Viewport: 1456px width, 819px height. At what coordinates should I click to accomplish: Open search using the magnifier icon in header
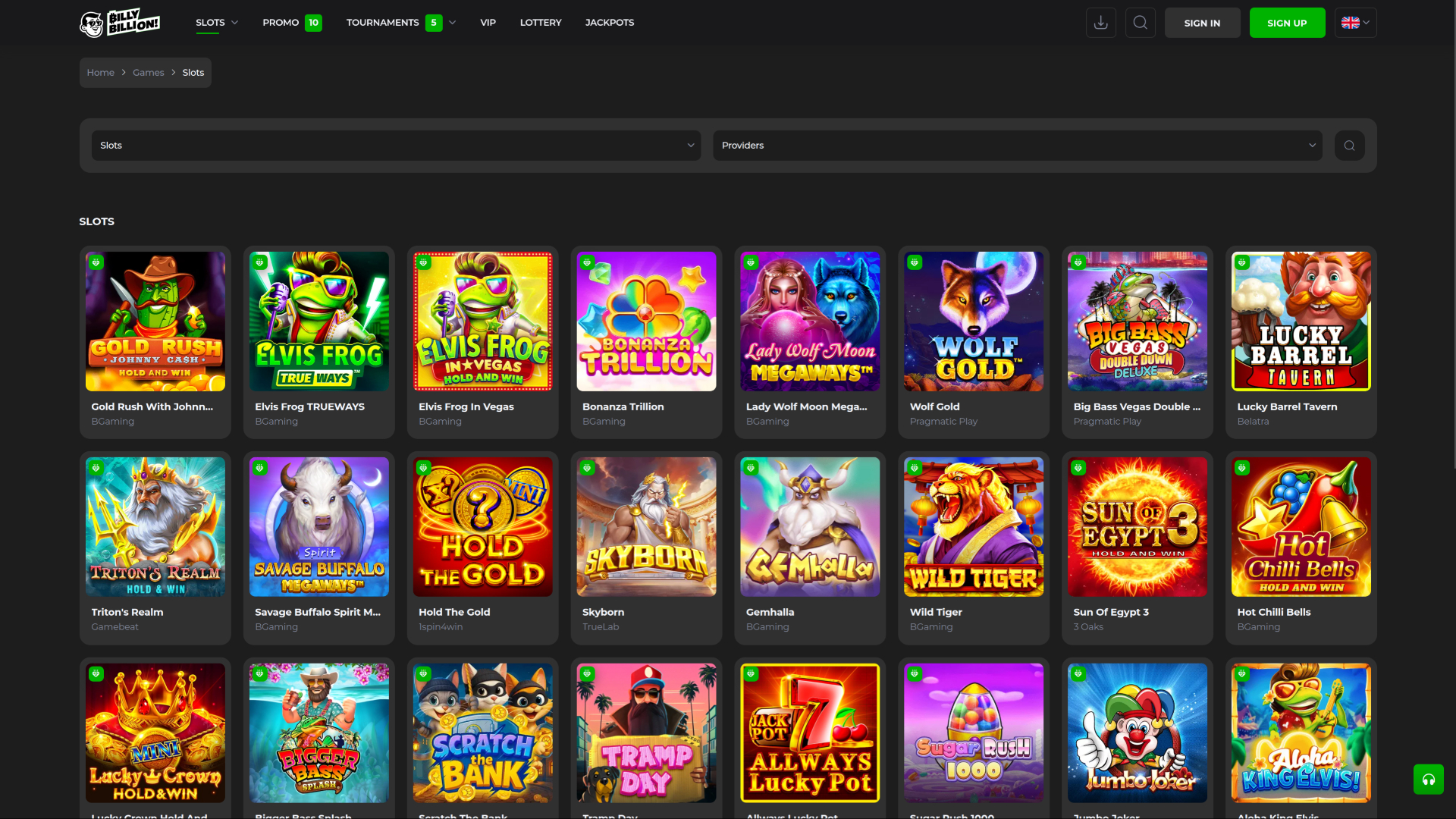1140,22
